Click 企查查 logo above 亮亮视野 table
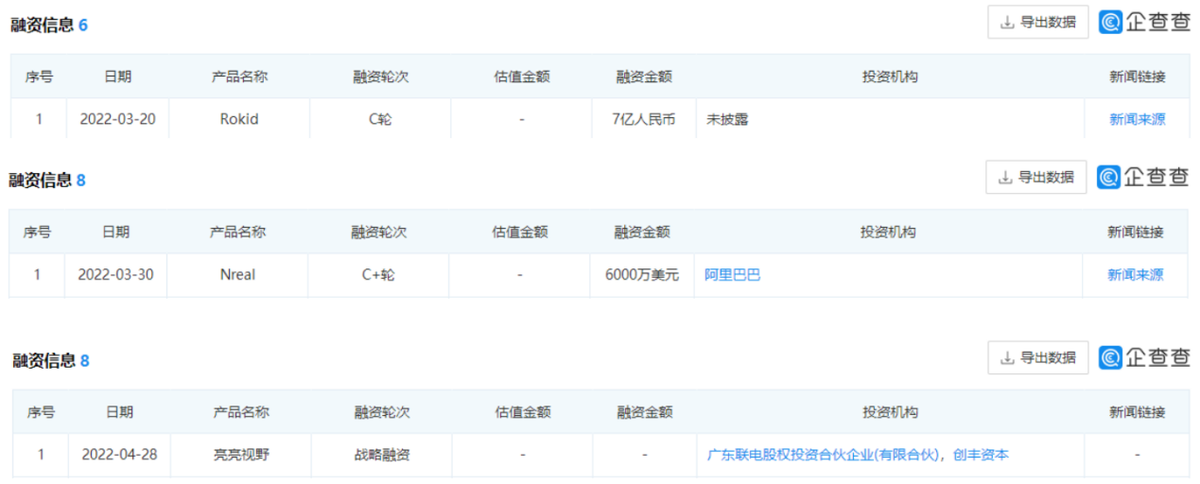1200x484 pixels. point(1144,357)
